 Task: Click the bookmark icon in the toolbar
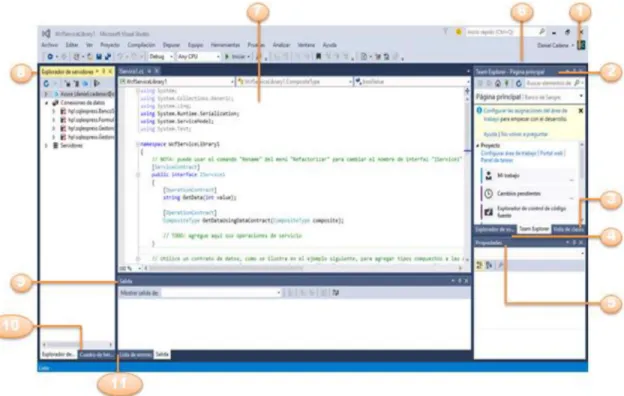(x=318, y=57)
